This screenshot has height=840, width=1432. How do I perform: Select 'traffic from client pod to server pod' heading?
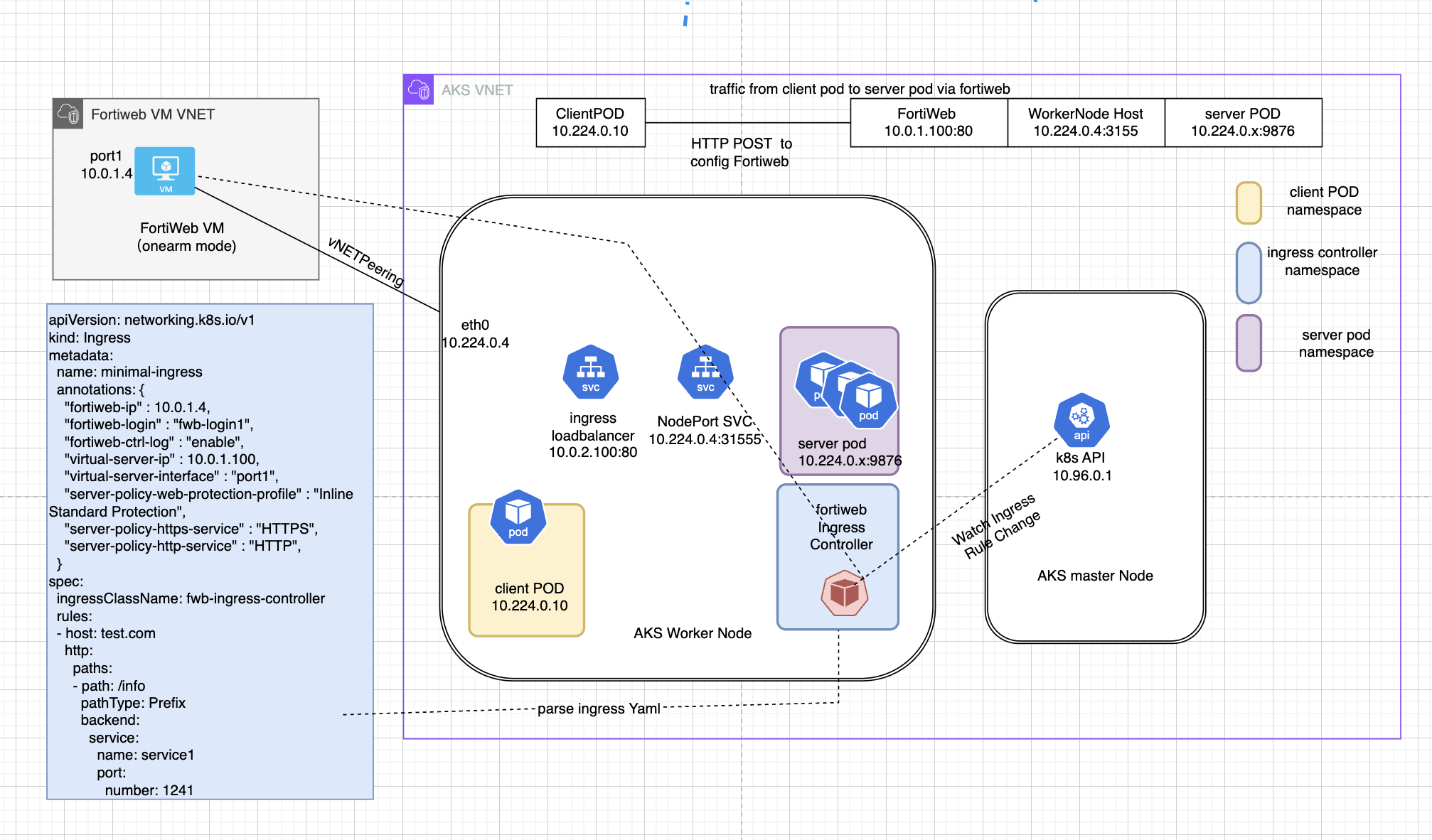point(860,89)
